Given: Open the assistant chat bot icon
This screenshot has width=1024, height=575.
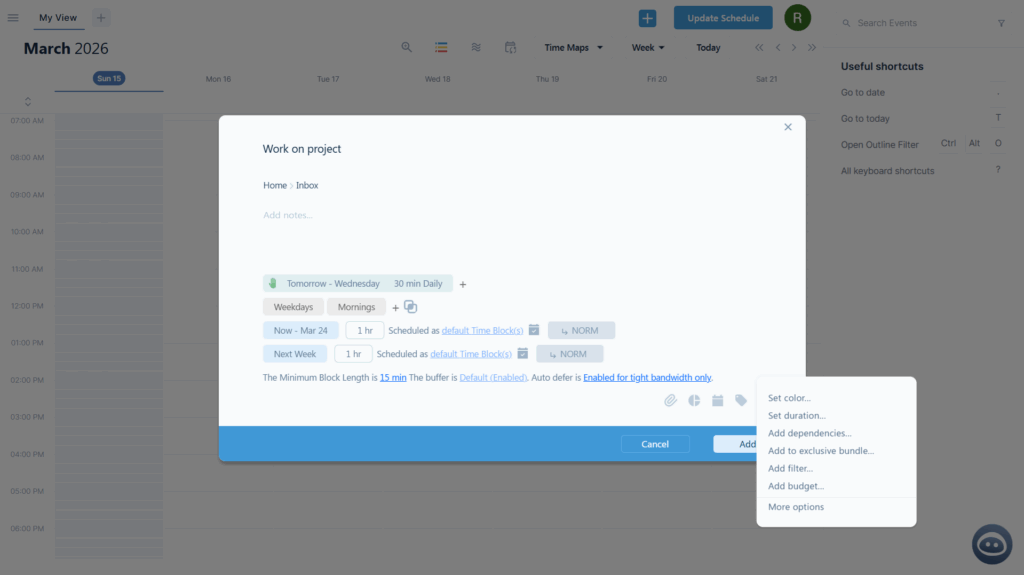Looking at the screenshot, I should click(x=991, y=544).
